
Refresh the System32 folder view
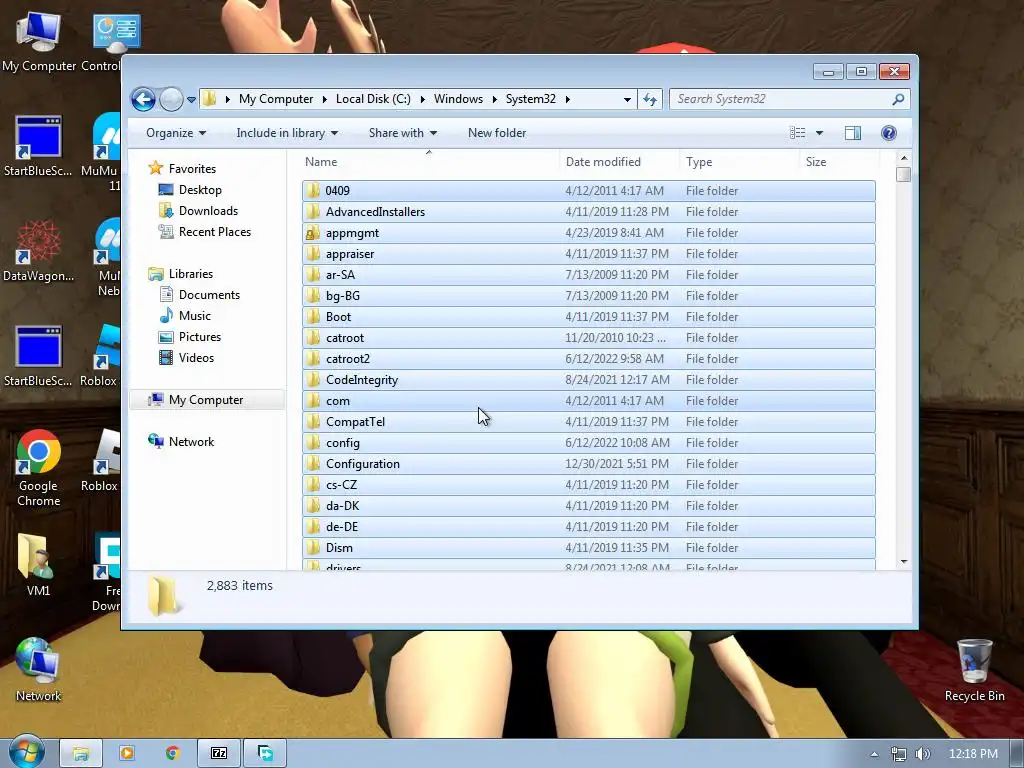tap(650, 99)
